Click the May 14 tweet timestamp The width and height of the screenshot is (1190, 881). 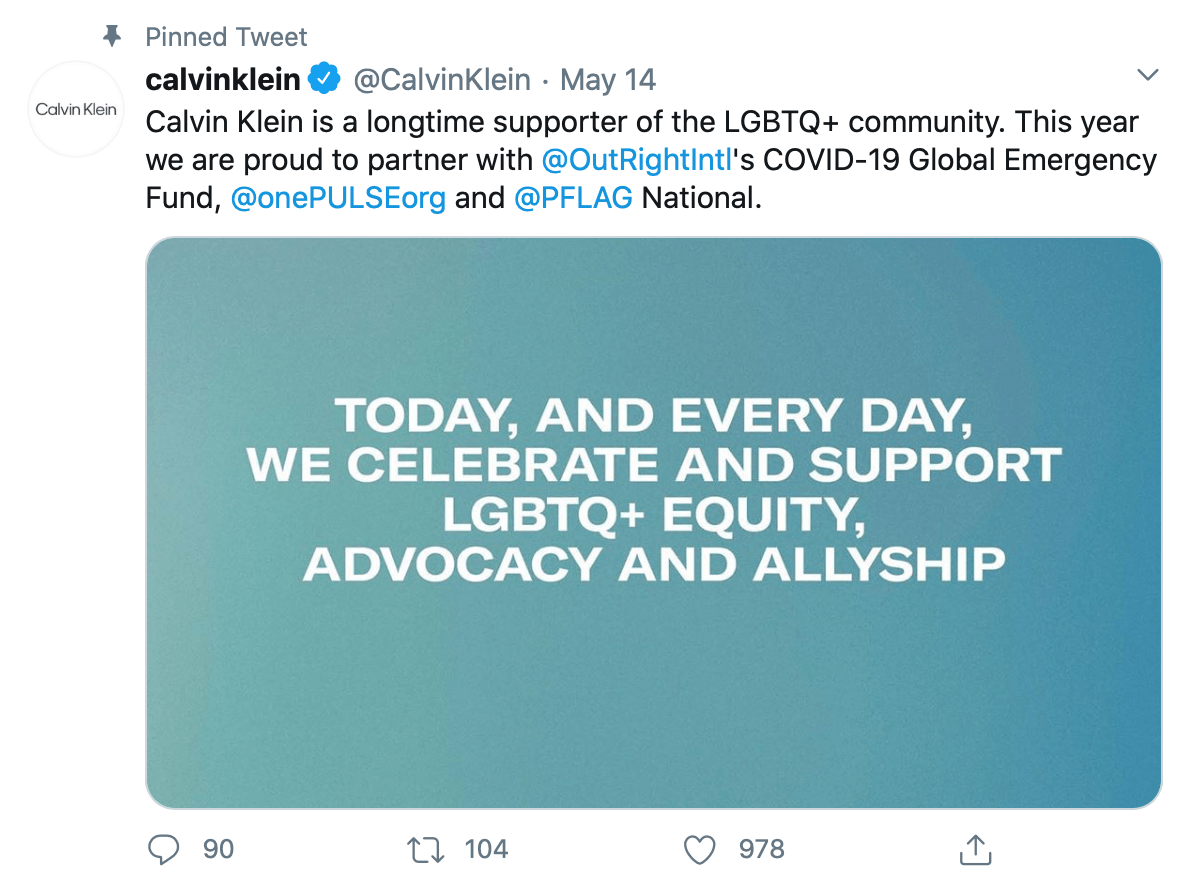point(608,80)
